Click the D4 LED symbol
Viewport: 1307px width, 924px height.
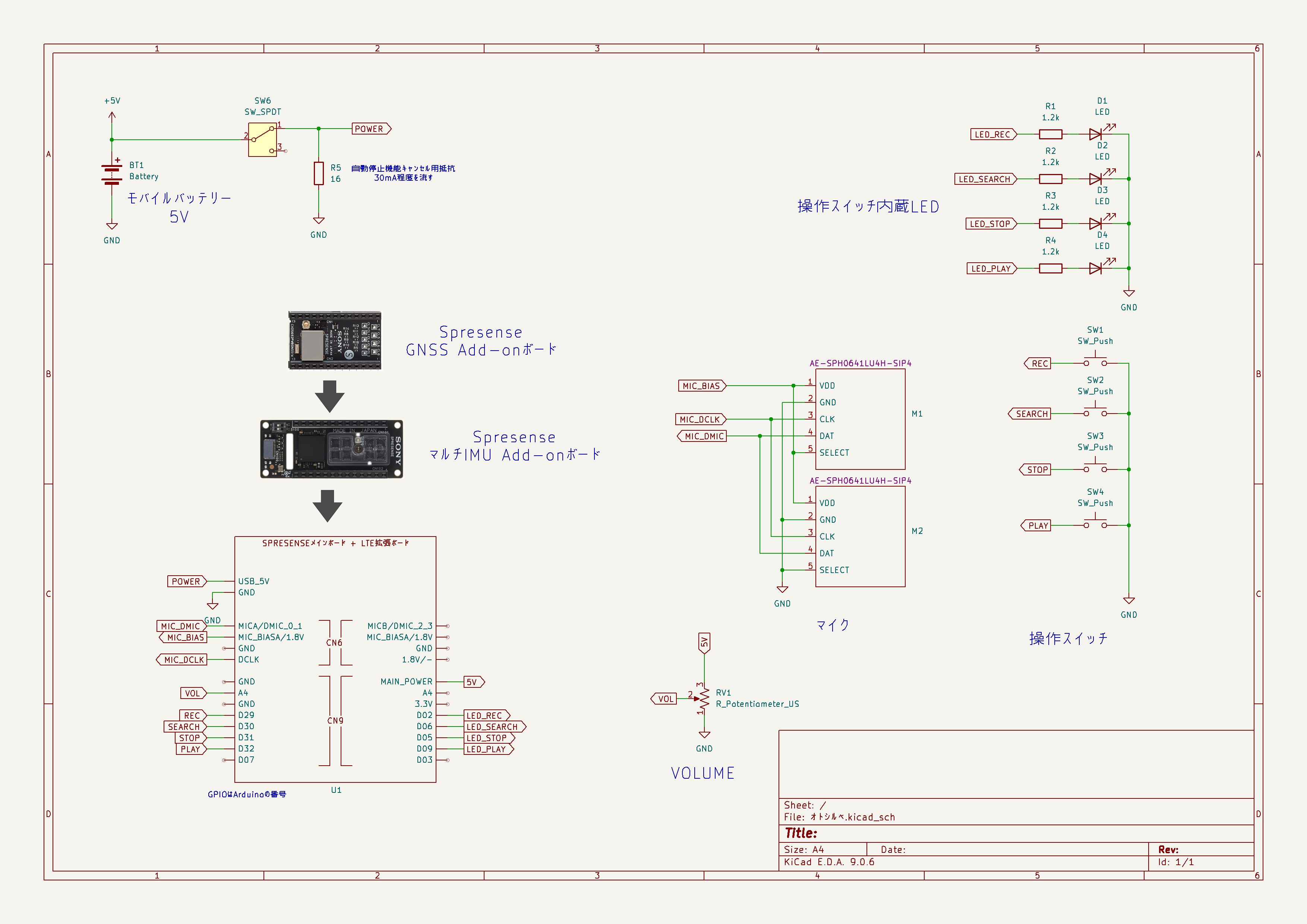[1095, 268]
